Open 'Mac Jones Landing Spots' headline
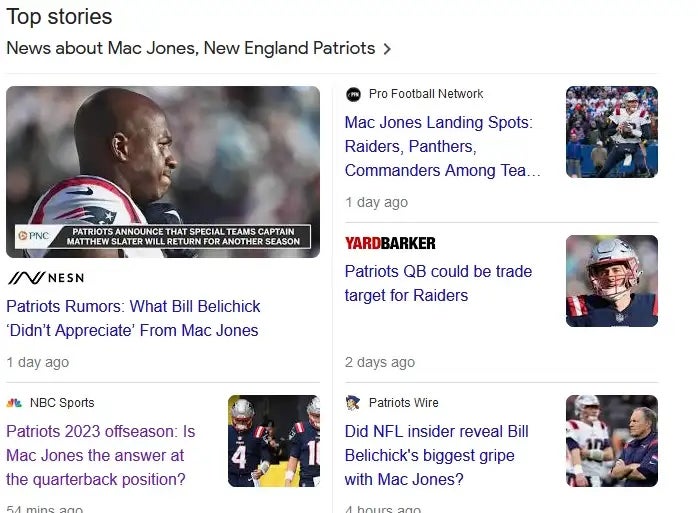 pos(442,146)
